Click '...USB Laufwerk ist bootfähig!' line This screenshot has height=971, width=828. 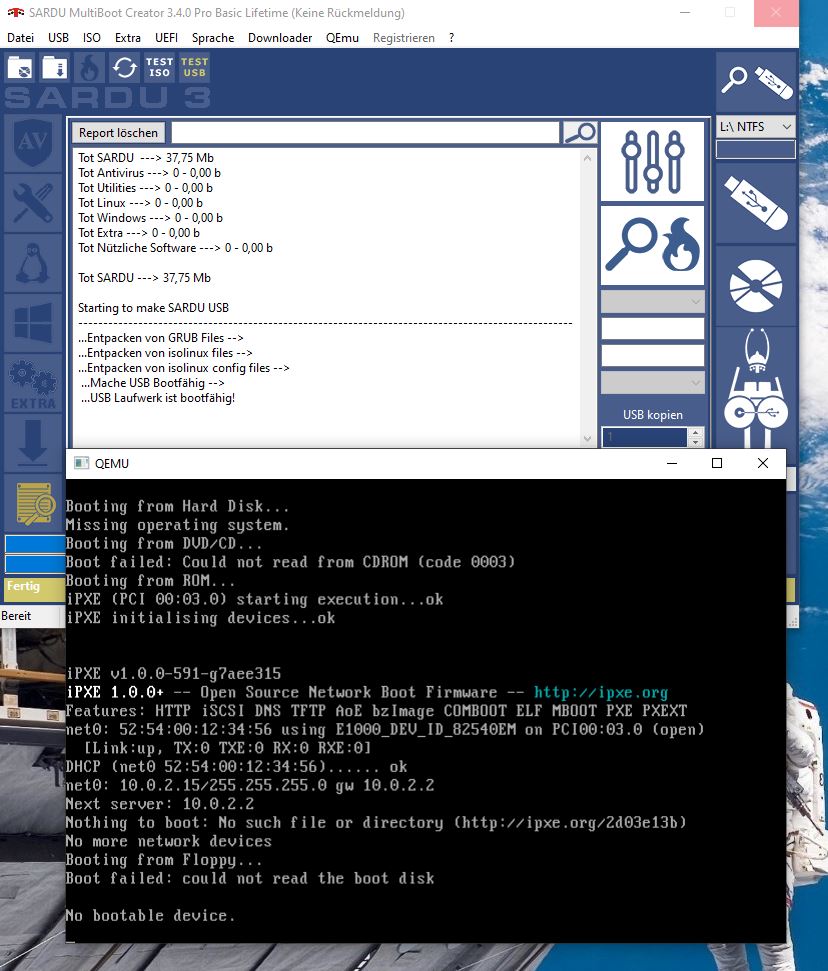point(158,398)
